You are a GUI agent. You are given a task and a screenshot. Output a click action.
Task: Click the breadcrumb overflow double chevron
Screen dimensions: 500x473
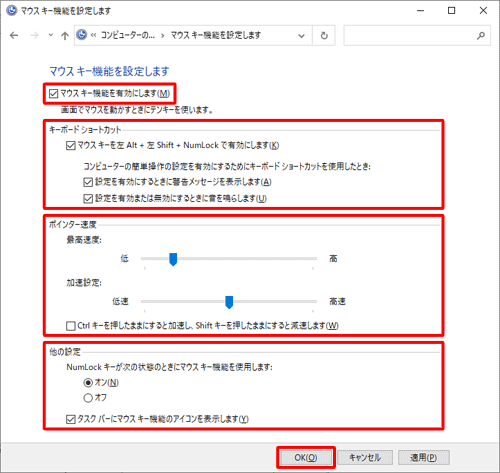tap(93, 35)
